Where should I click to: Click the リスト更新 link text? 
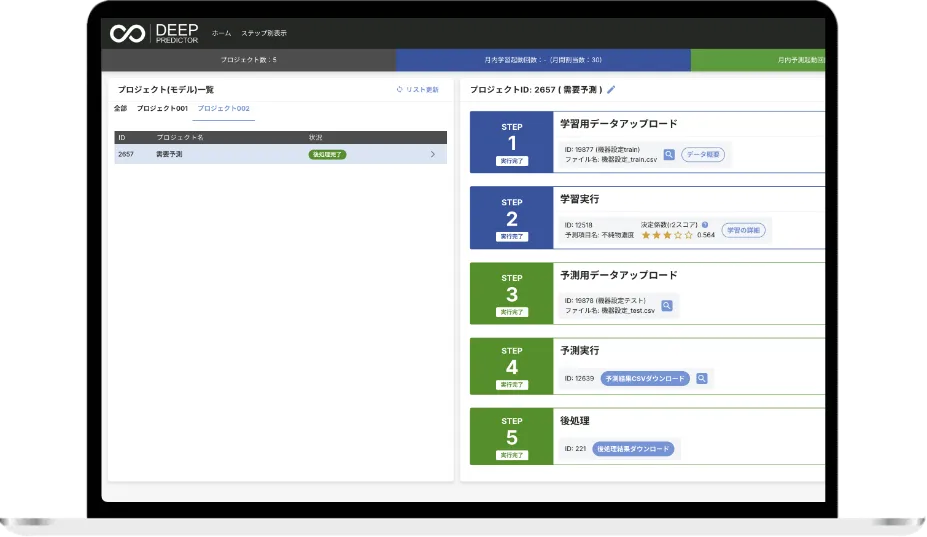pyautogui.click(x=422, y=89)
